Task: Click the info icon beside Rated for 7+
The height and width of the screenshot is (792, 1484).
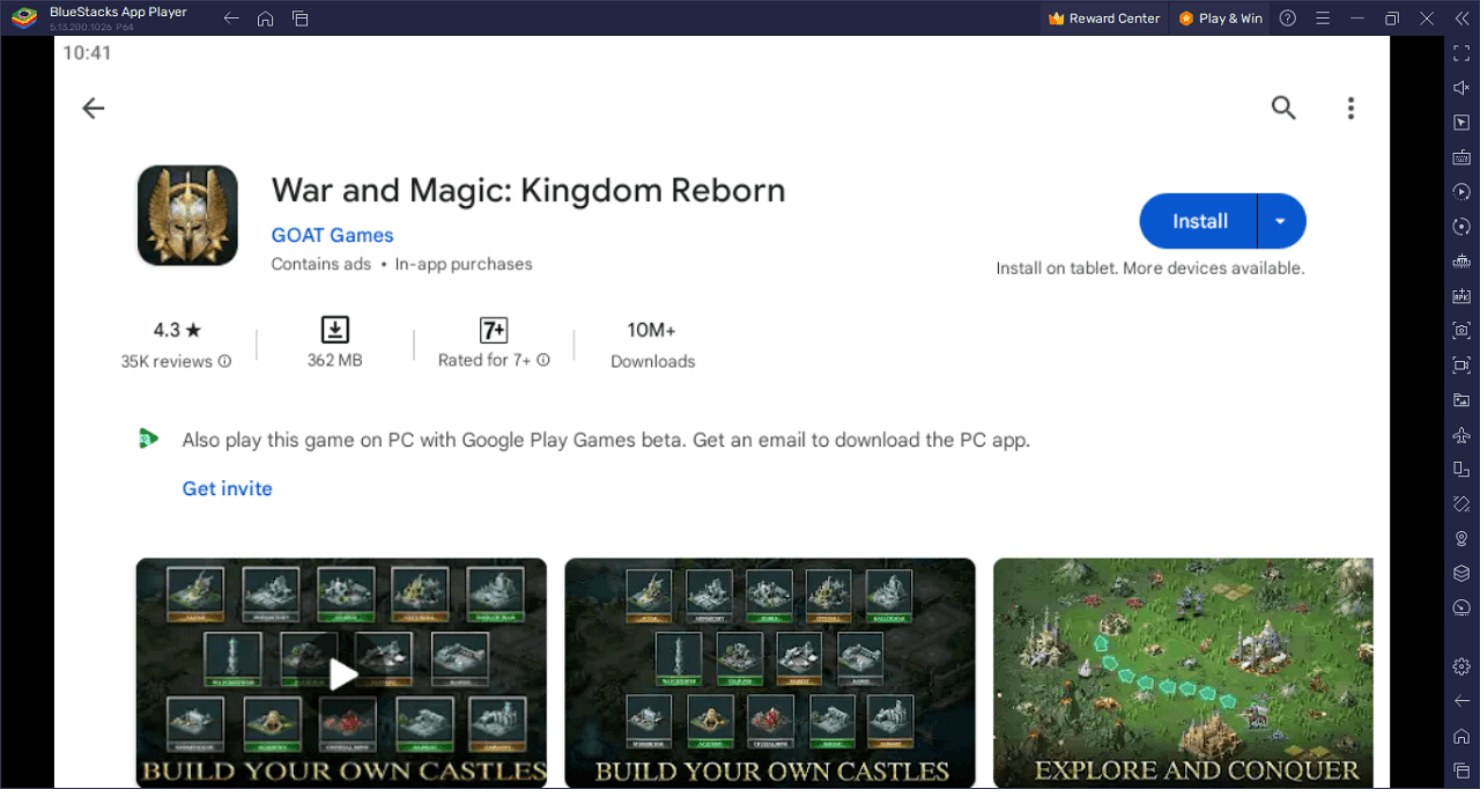Action: click(x=543, y=360)
